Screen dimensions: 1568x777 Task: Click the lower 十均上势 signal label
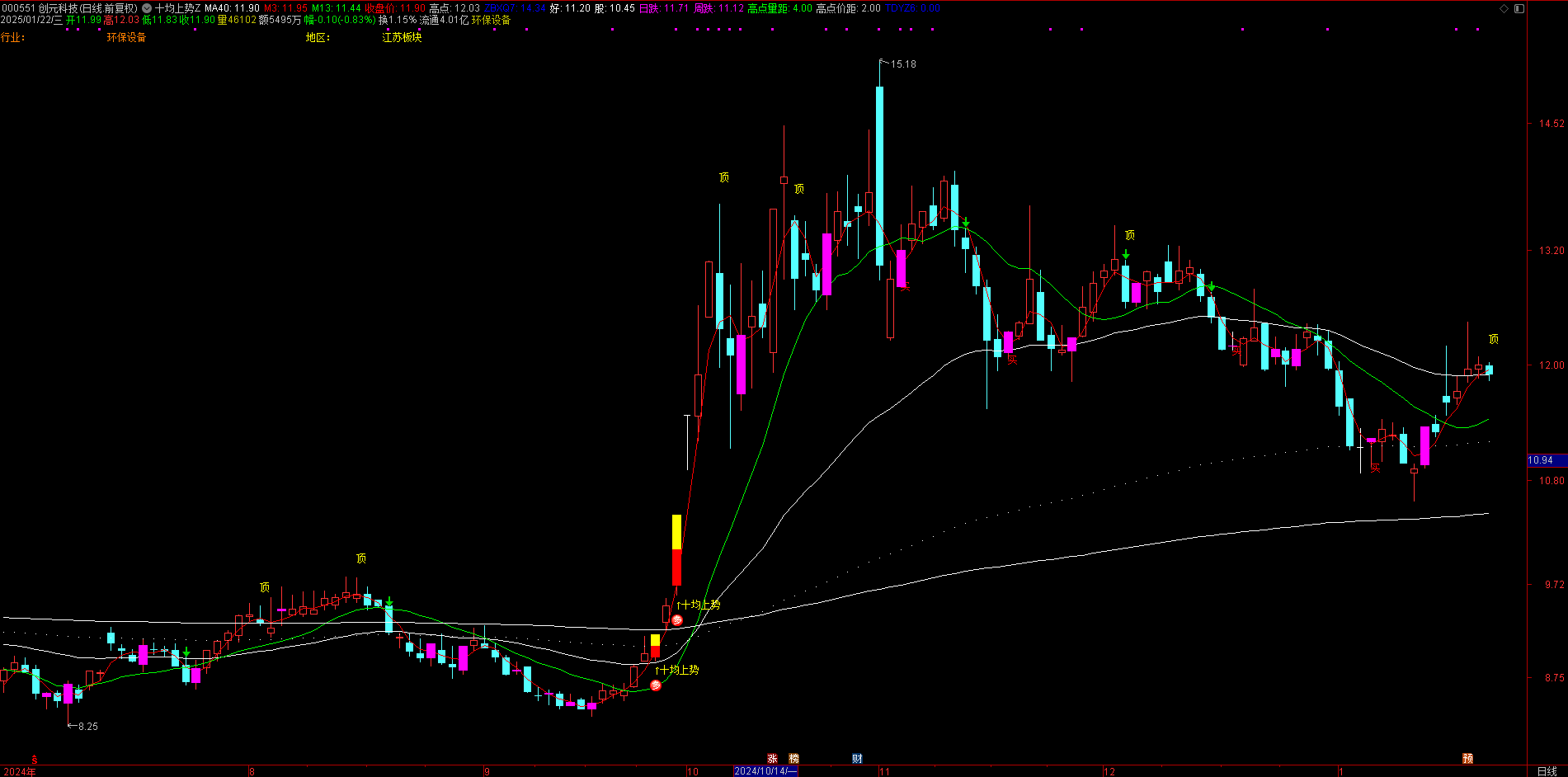coord(677,670)
